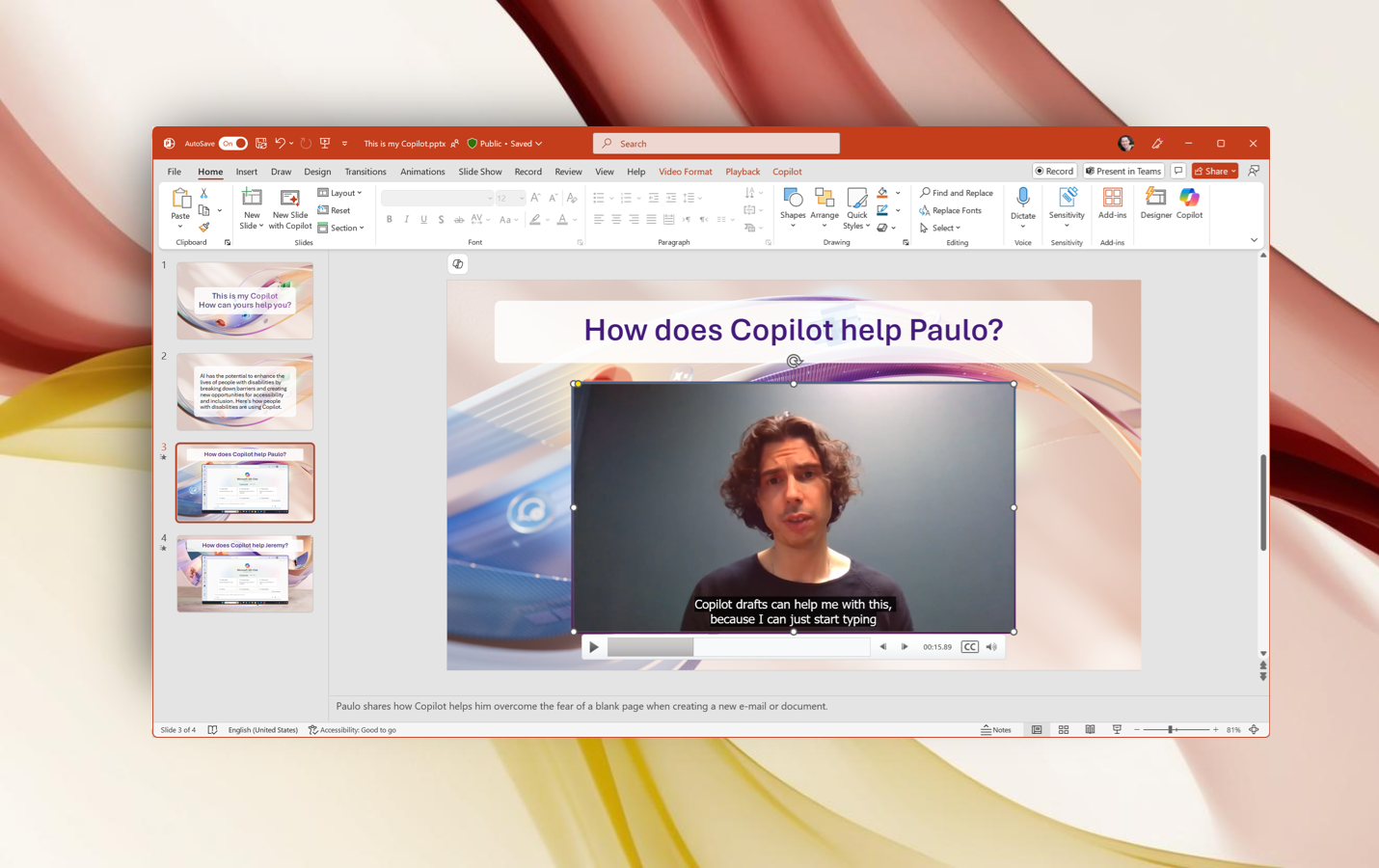Mute the video with the volume icon
Screen dimensions: 1379x868
pos(991,647)
